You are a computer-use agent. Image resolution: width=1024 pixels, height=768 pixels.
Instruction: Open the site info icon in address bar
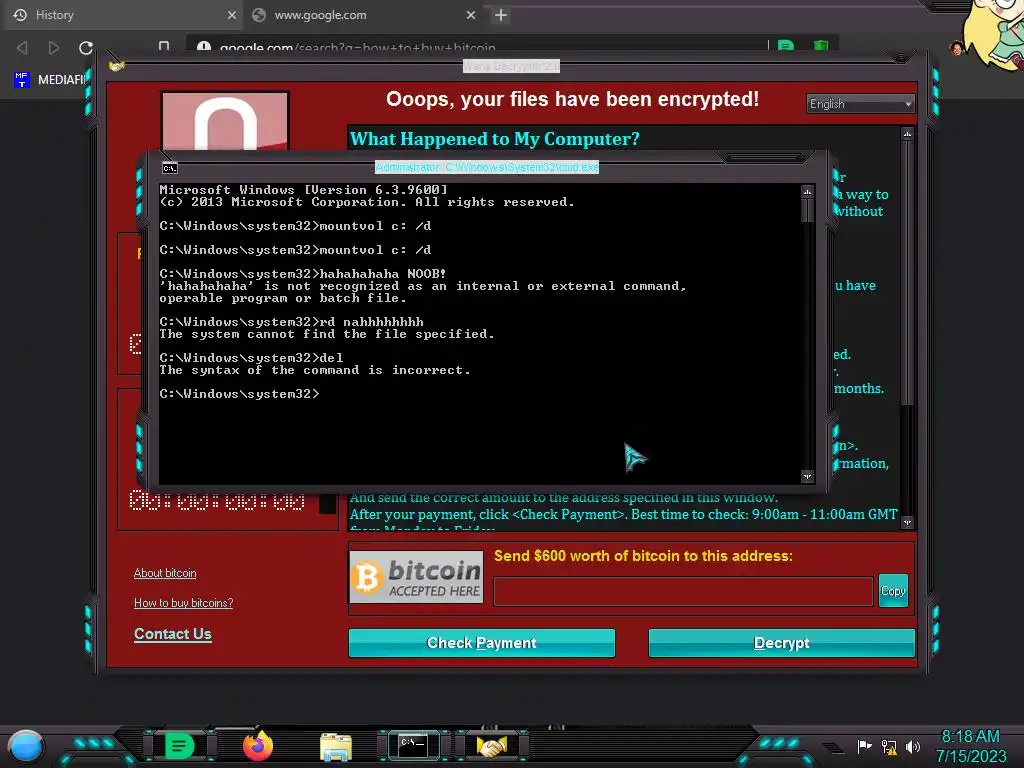(204, 47)
